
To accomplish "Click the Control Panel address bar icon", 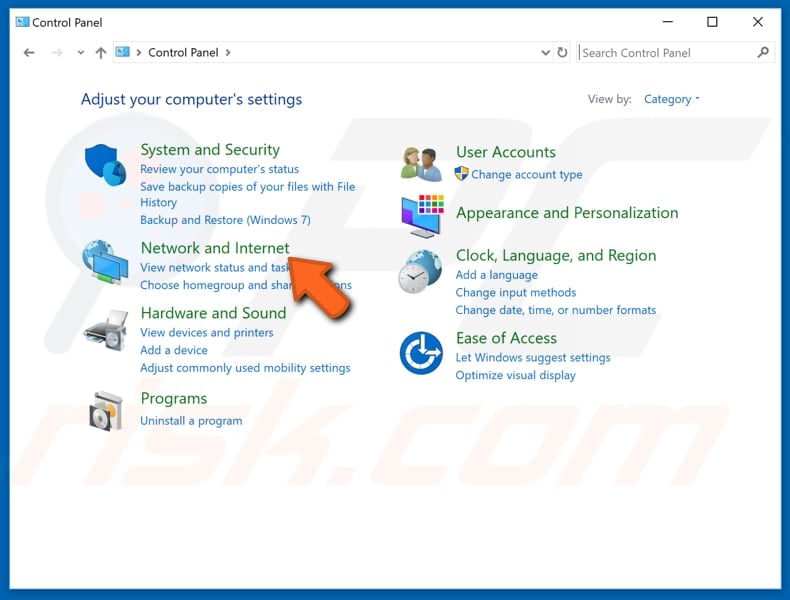I will click(122, 52).
